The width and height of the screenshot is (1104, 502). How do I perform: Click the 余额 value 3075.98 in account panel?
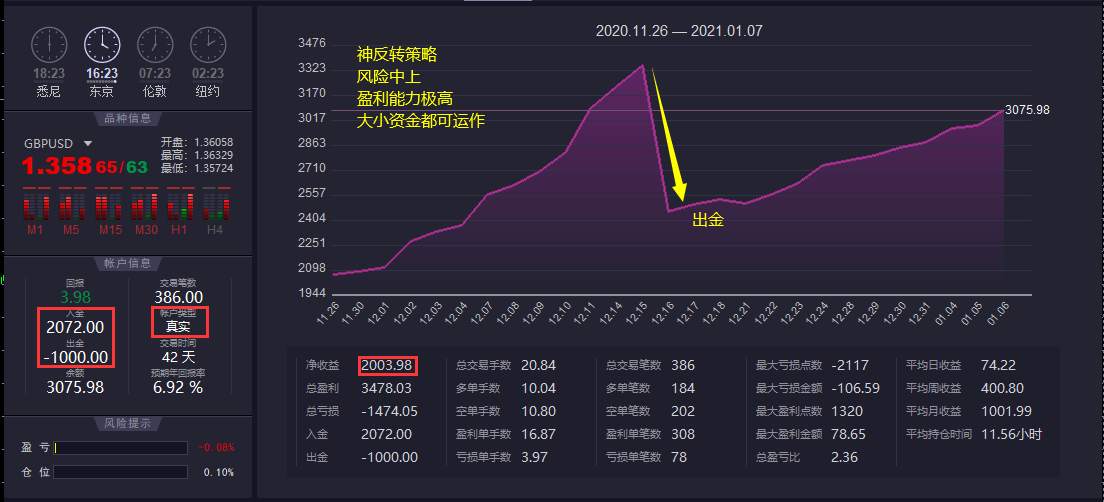75,387
